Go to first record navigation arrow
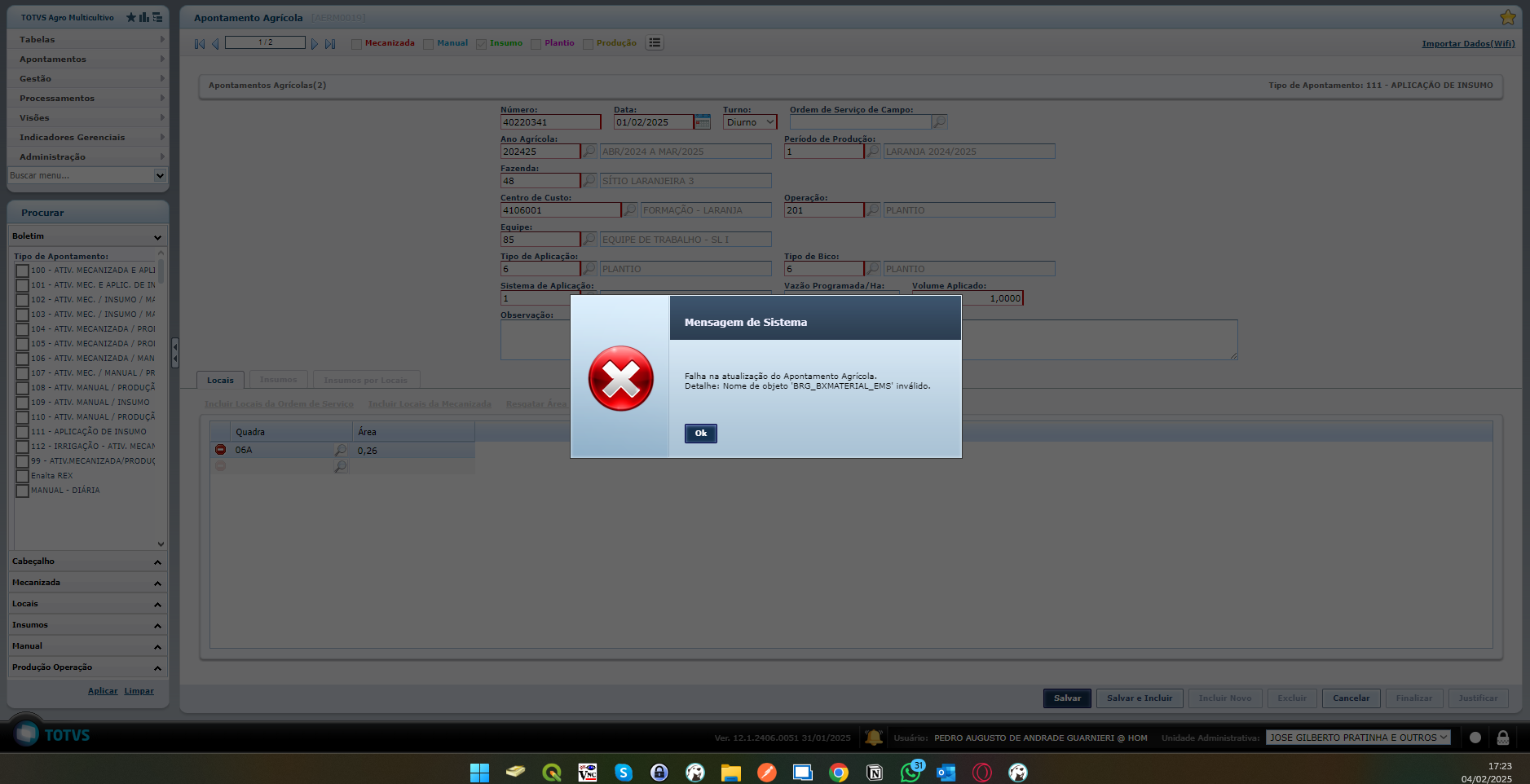The image size is (1530, 784). pyautogui.click(x=200, y=44)
